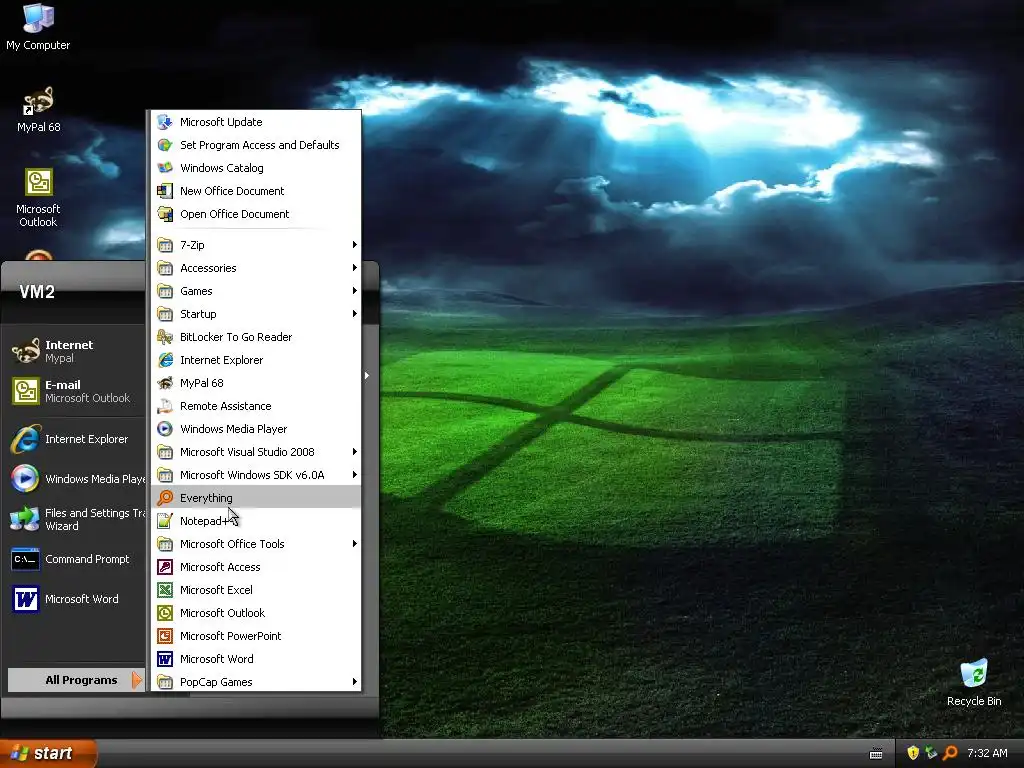Launch Internet Mypal from pinned list
This screenshot has height=768, width=1024.
pos(75,351)
